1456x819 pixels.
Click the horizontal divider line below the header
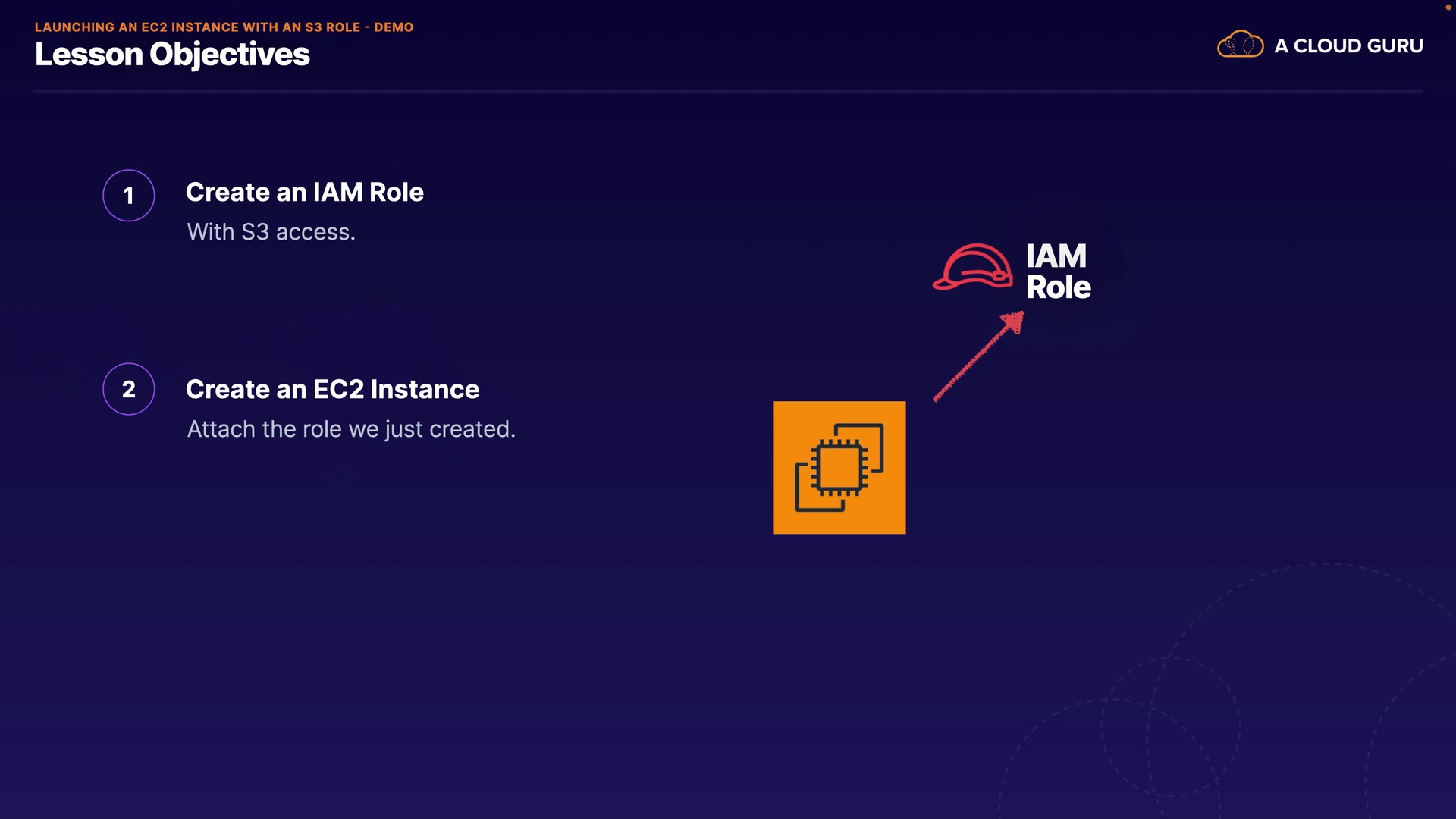coord(728,91)
